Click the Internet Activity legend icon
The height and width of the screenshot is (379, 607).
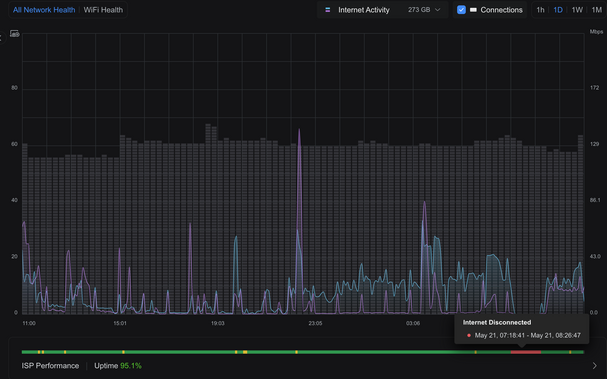[x=328, y=10]
